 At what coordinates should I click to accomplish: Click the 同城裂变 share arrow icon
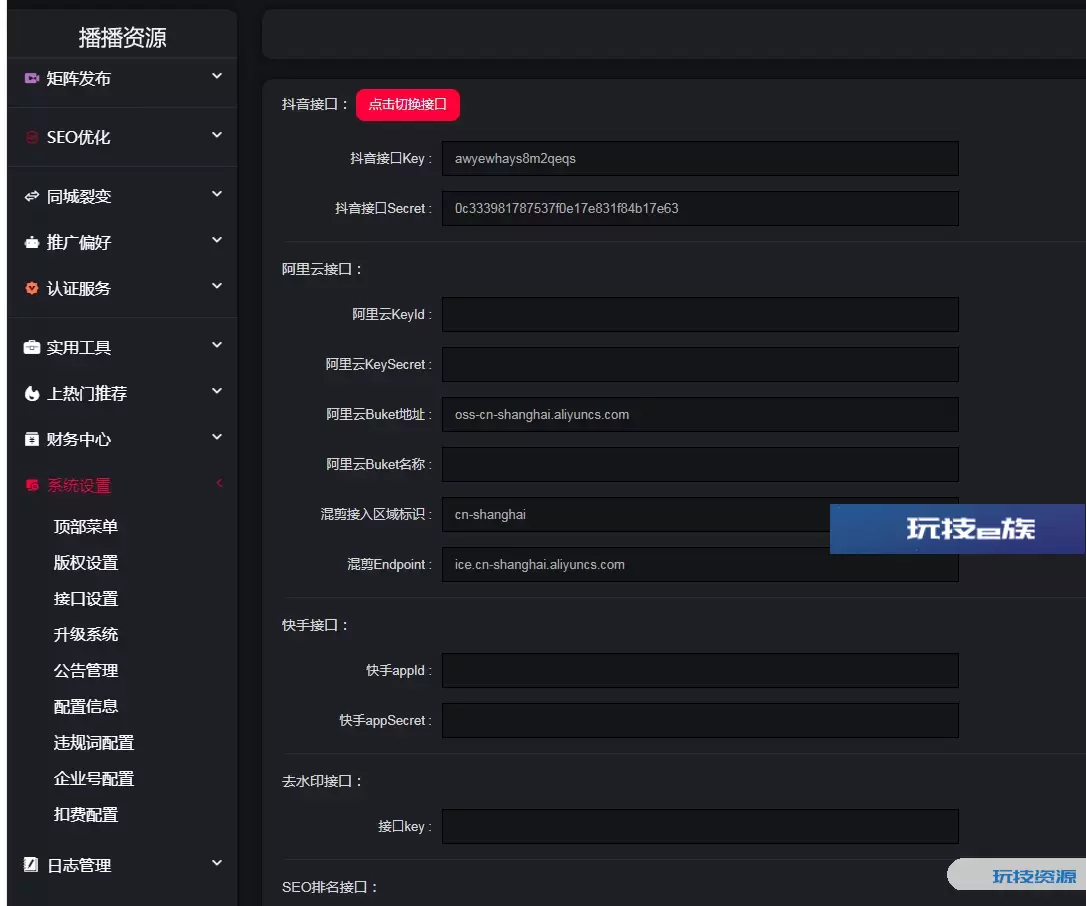click(x=31, y=197)
